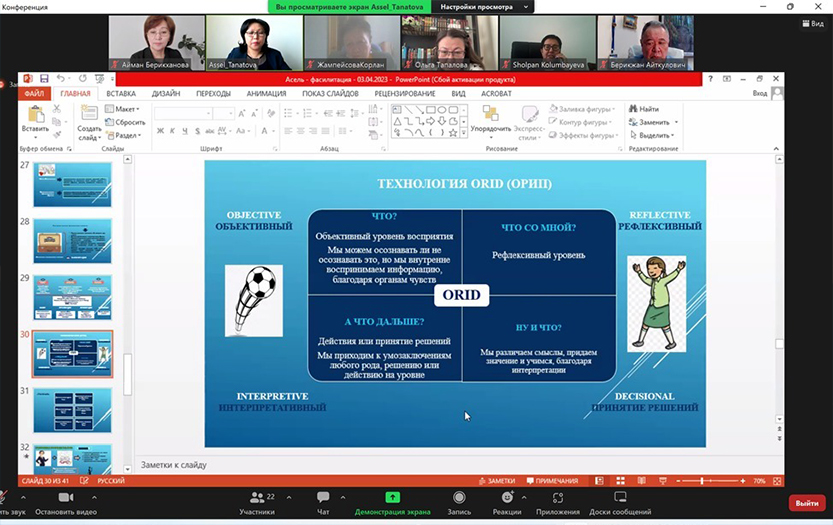
Task: Switch to the ВСТАВКА ribbon tab
Action: pos(121,93)
